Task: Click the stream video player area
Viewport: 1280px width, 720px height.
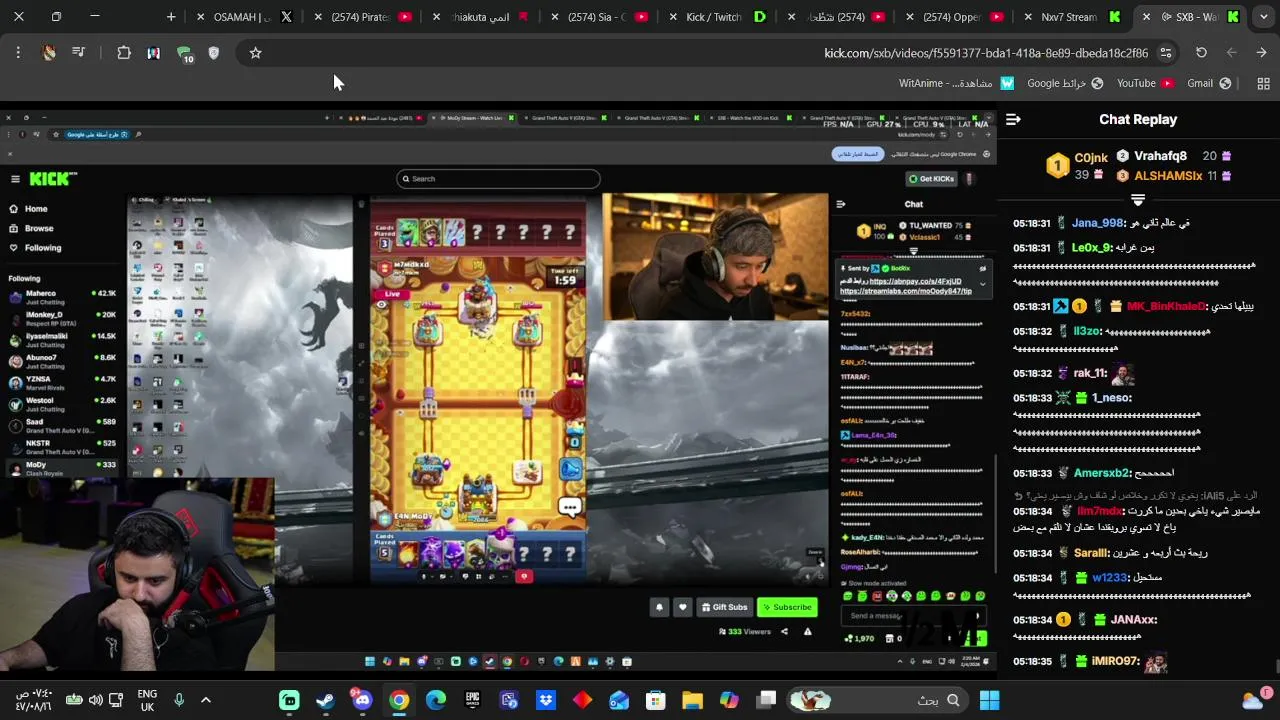Action: [498, 388]
